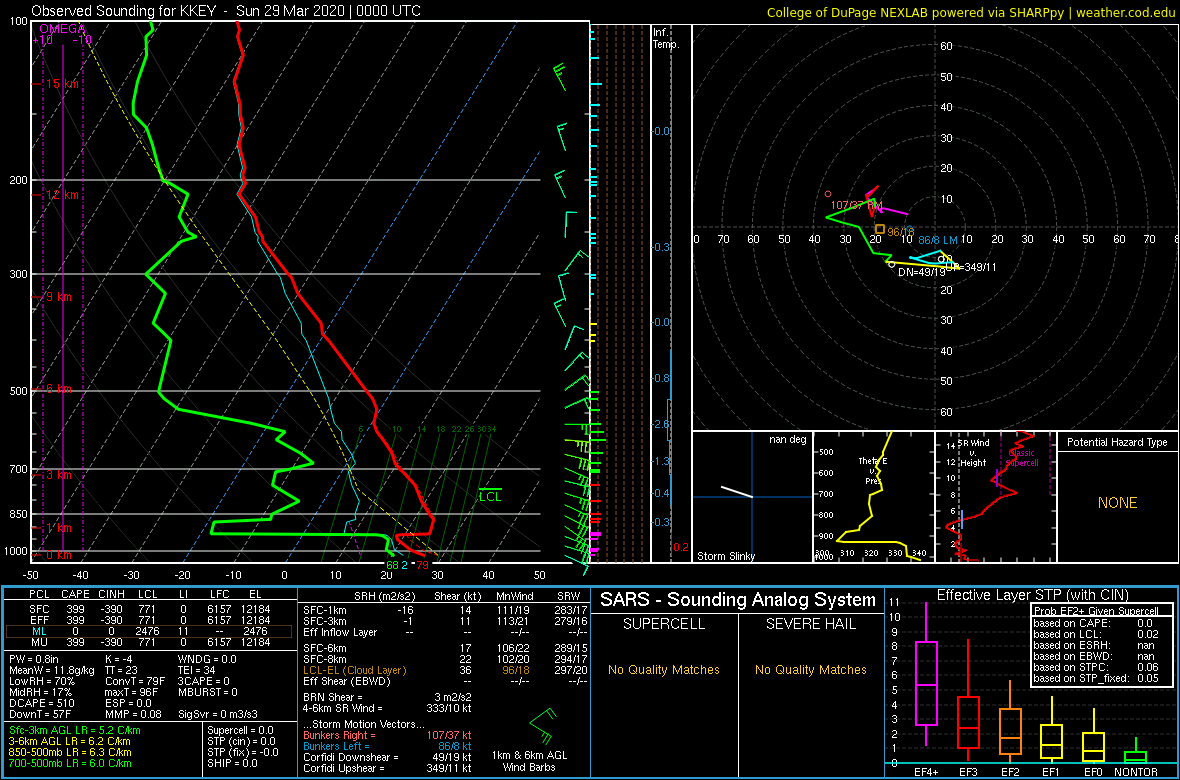Click the 1km & 6km AGL wind barb symbol
The width and height of the screenshot is (1180, 780).
click(x=543, y=726)
